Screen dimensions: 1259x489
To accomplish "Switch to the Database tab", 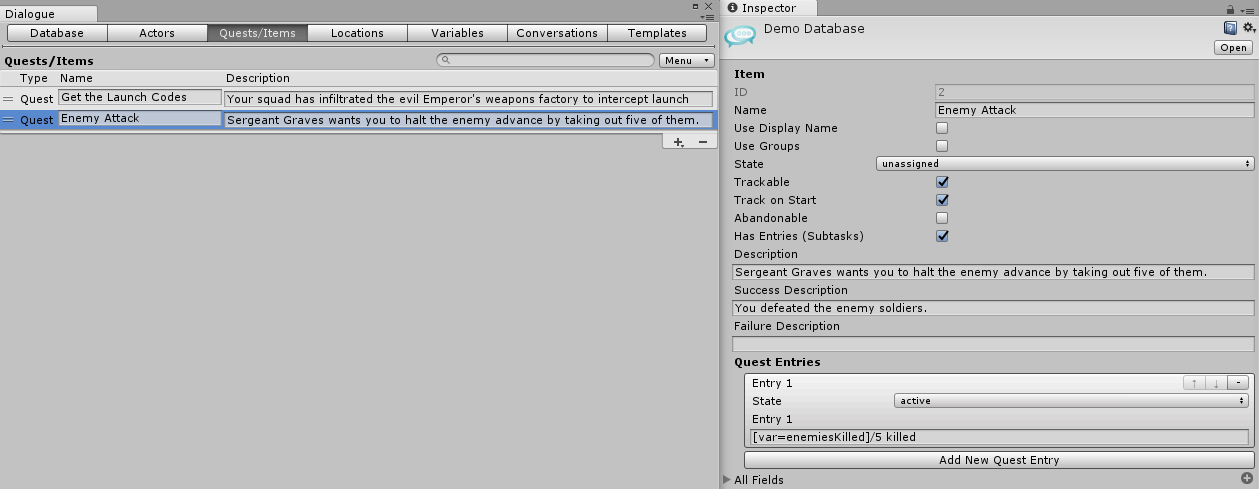I will pos(57,33).
